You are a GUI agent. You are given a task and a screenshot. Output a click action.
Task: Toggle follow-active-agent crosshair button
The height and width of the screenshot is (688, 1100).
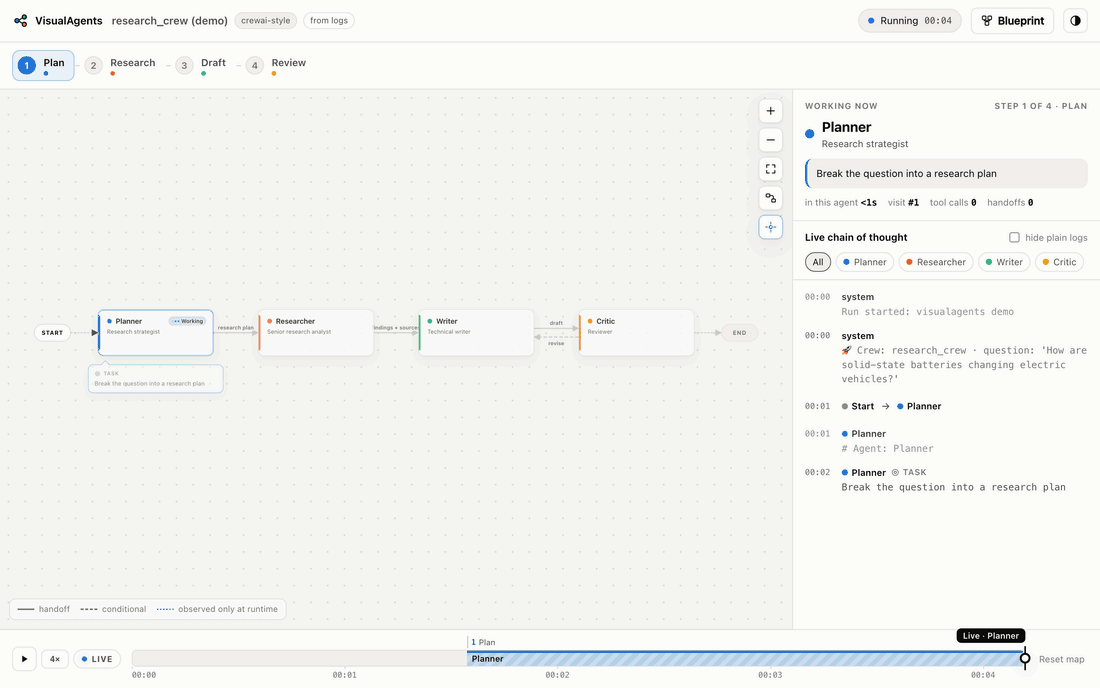770,227
